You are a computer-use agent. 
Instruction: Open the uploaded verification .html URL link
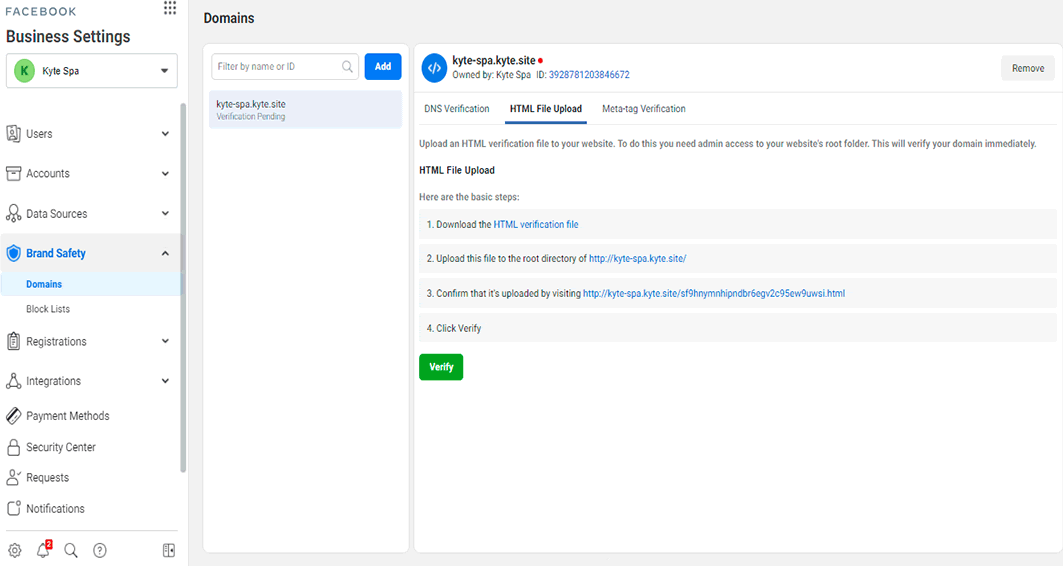pos(714,294)
